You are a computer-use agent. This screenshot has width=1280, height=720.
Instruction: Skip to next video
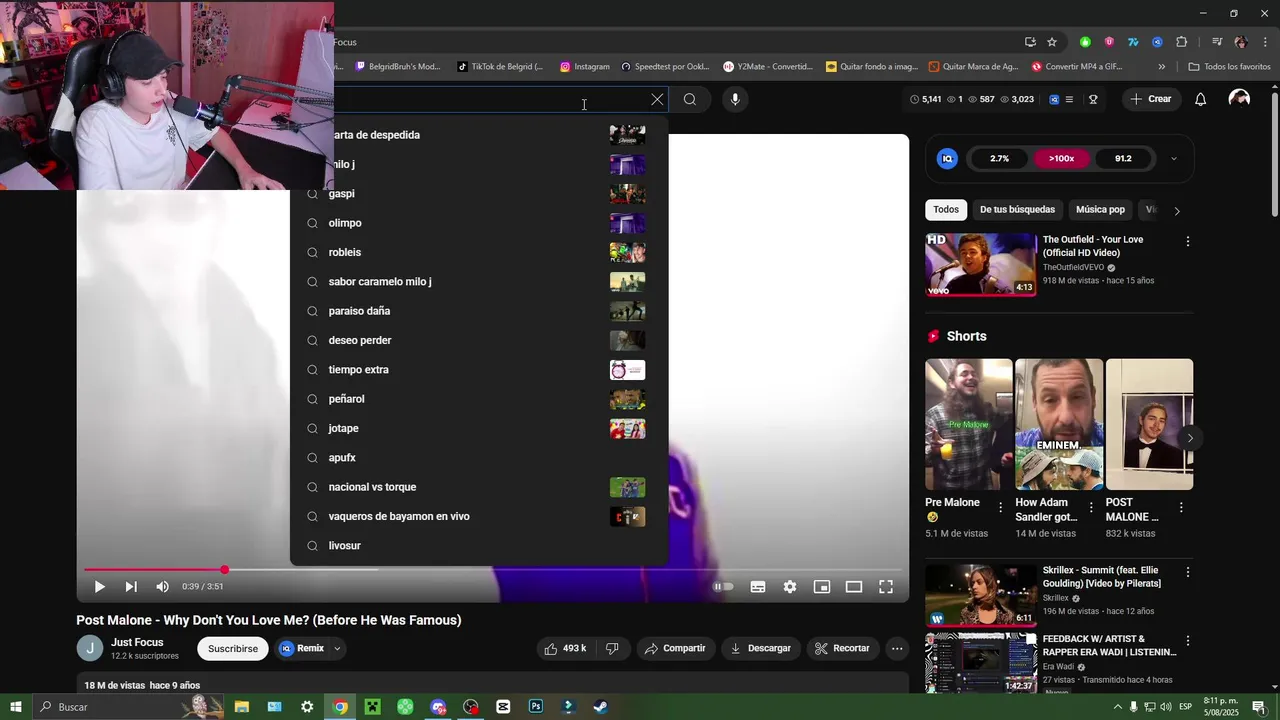(131, 587)
